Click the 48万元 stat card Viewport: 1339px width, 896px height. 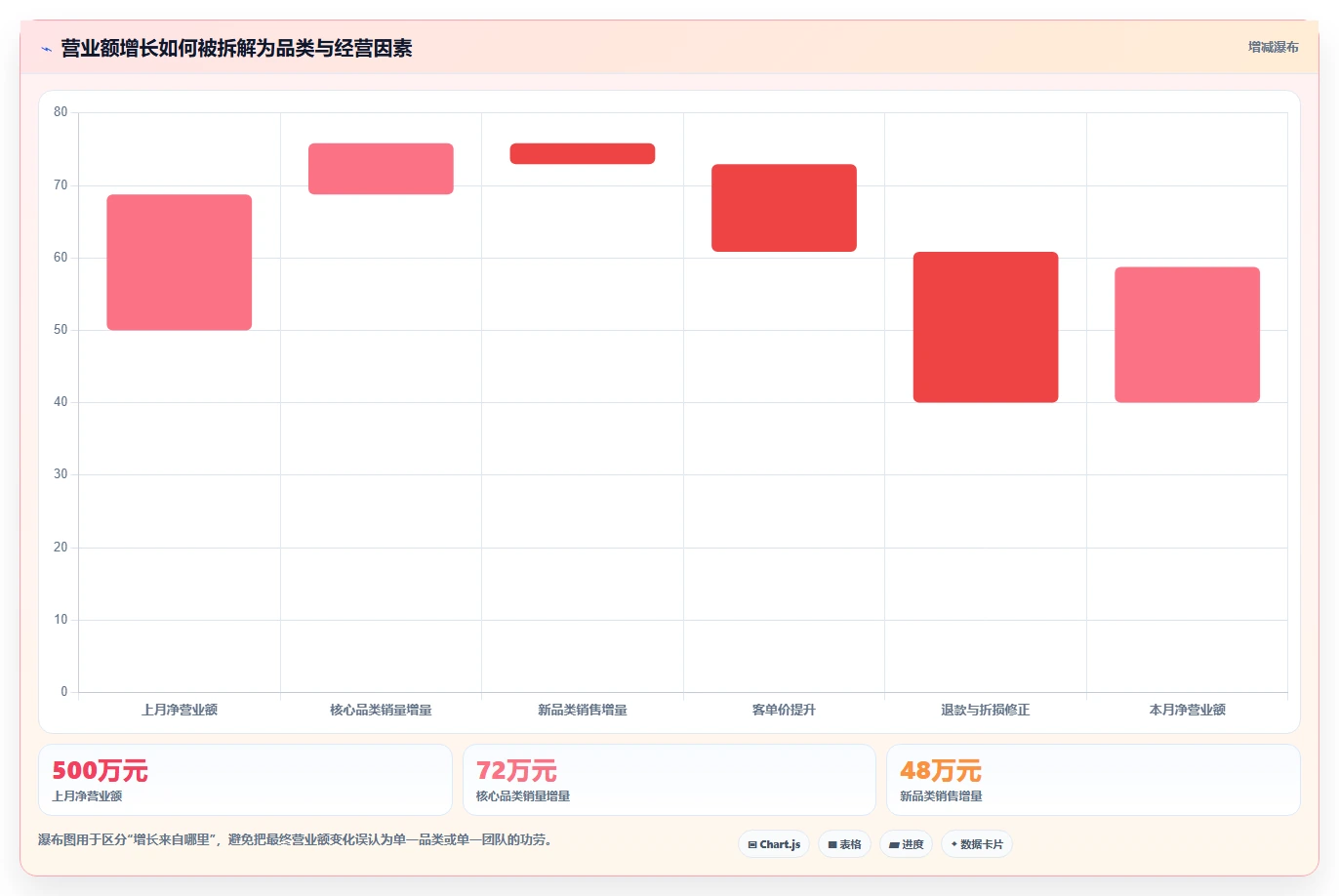point(1093,780)
